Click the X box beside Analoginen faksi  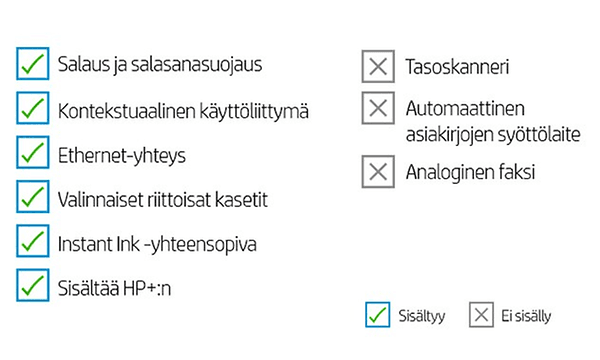378,171
